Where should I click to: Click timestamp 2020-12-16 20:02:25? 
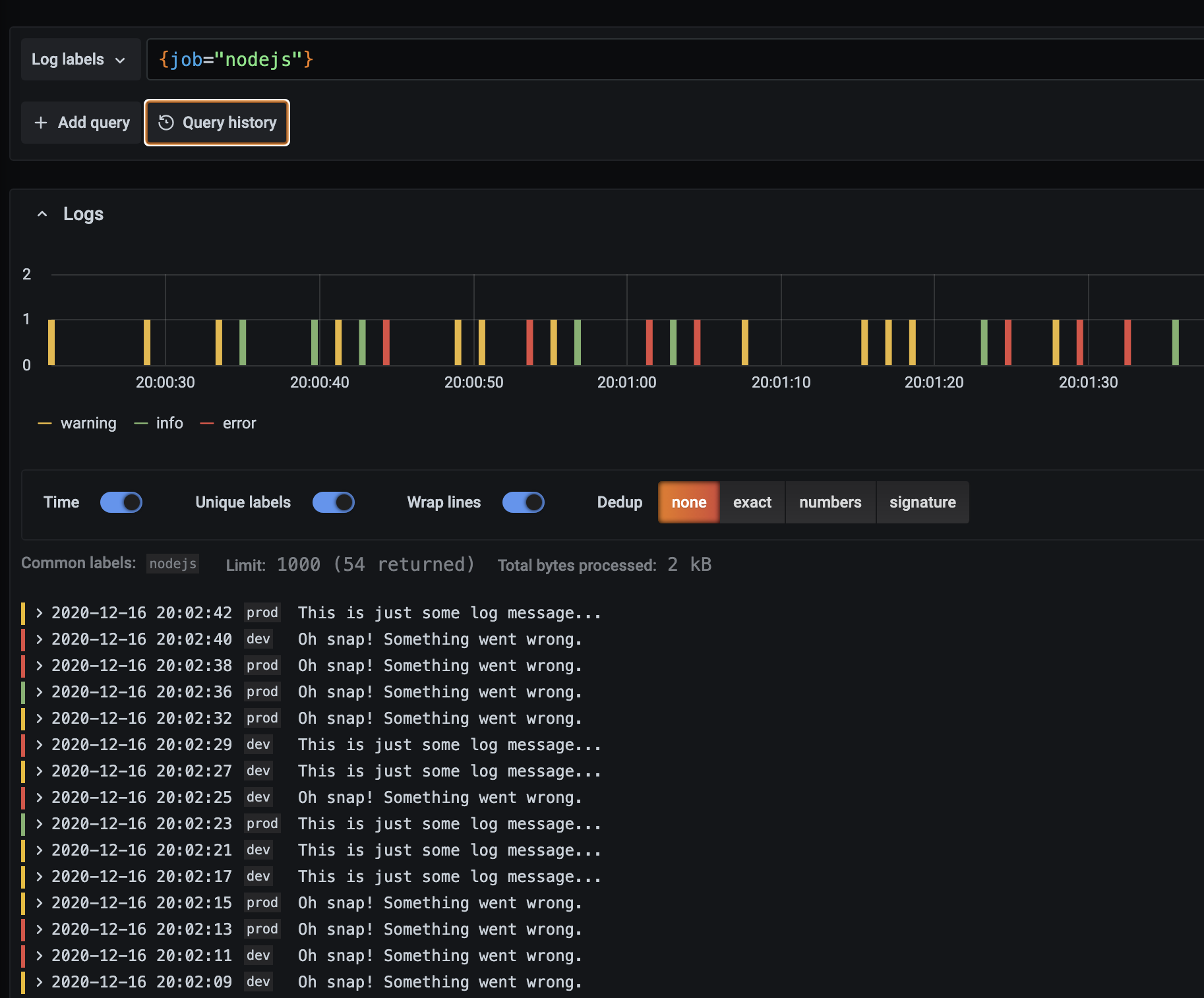142,798
